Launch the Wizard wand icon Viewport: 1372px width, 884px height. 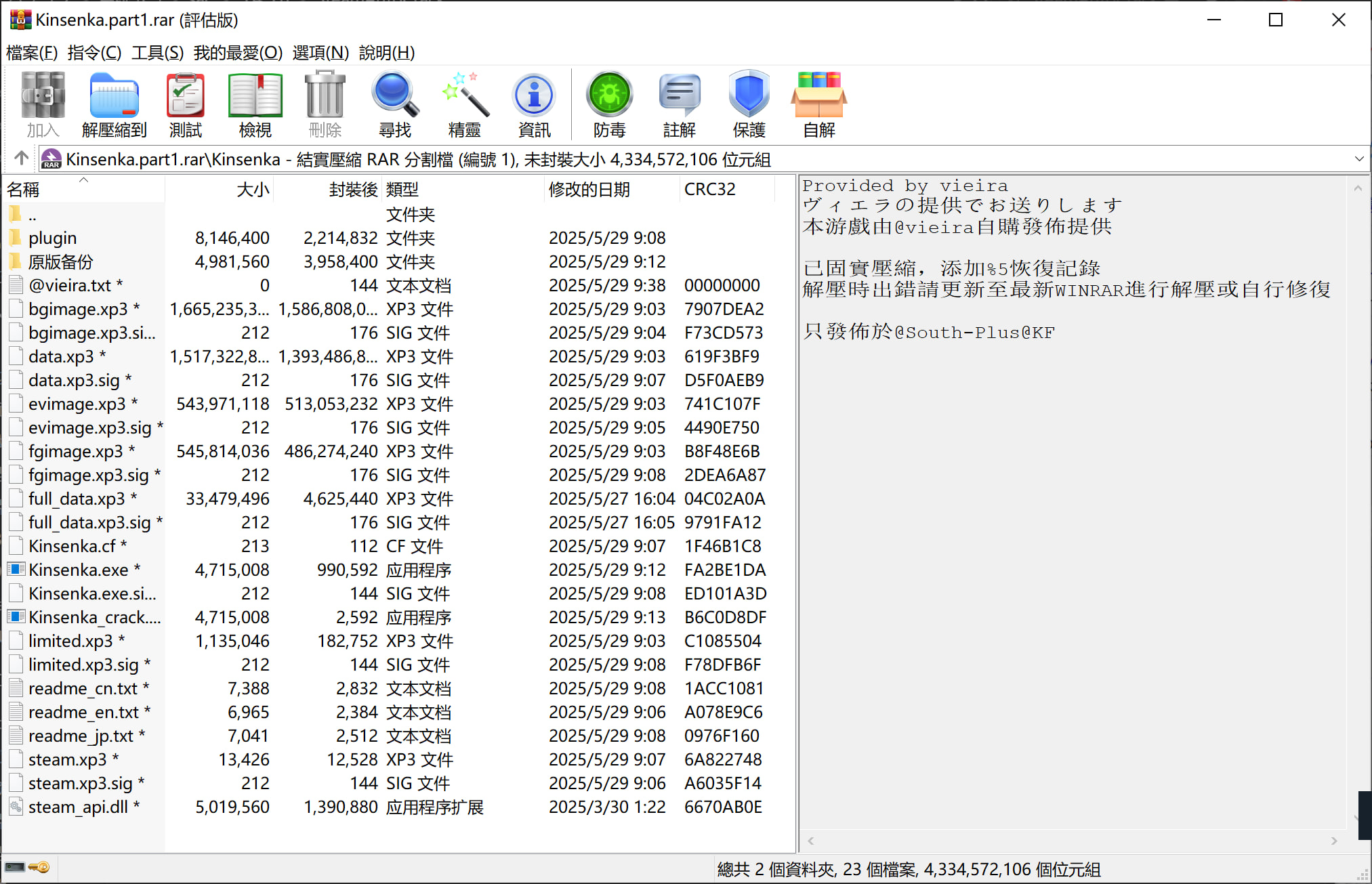(x=465, y=103)
